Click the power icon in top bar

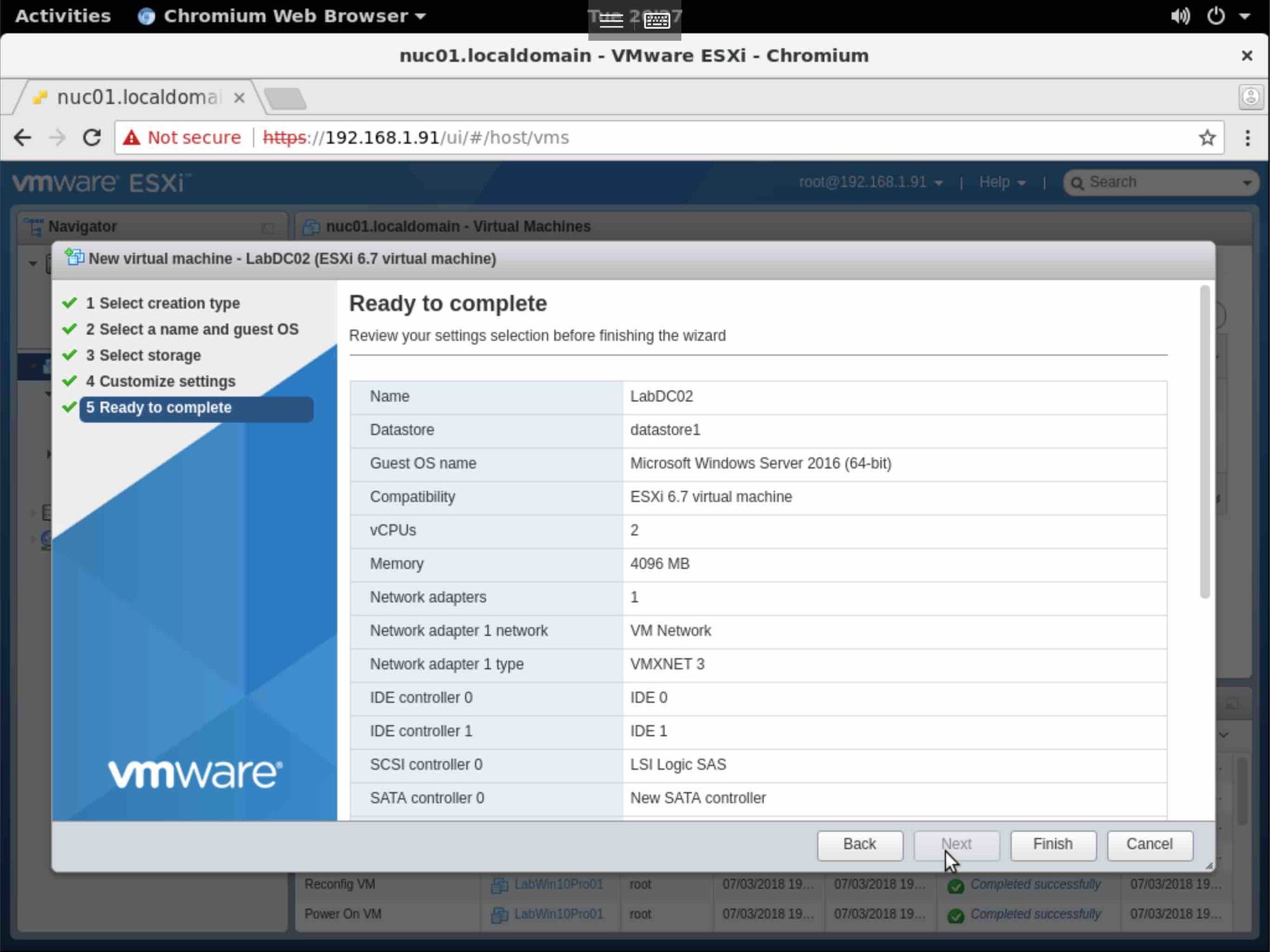[x=1215, y=16]
